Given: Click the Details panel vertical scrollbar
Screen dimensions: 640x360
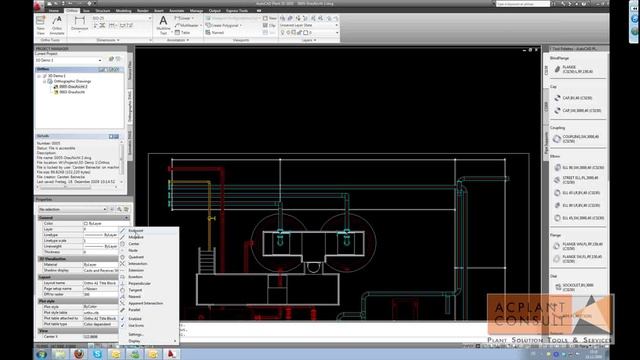Looking at the screenshot, I should coord(121,161).
